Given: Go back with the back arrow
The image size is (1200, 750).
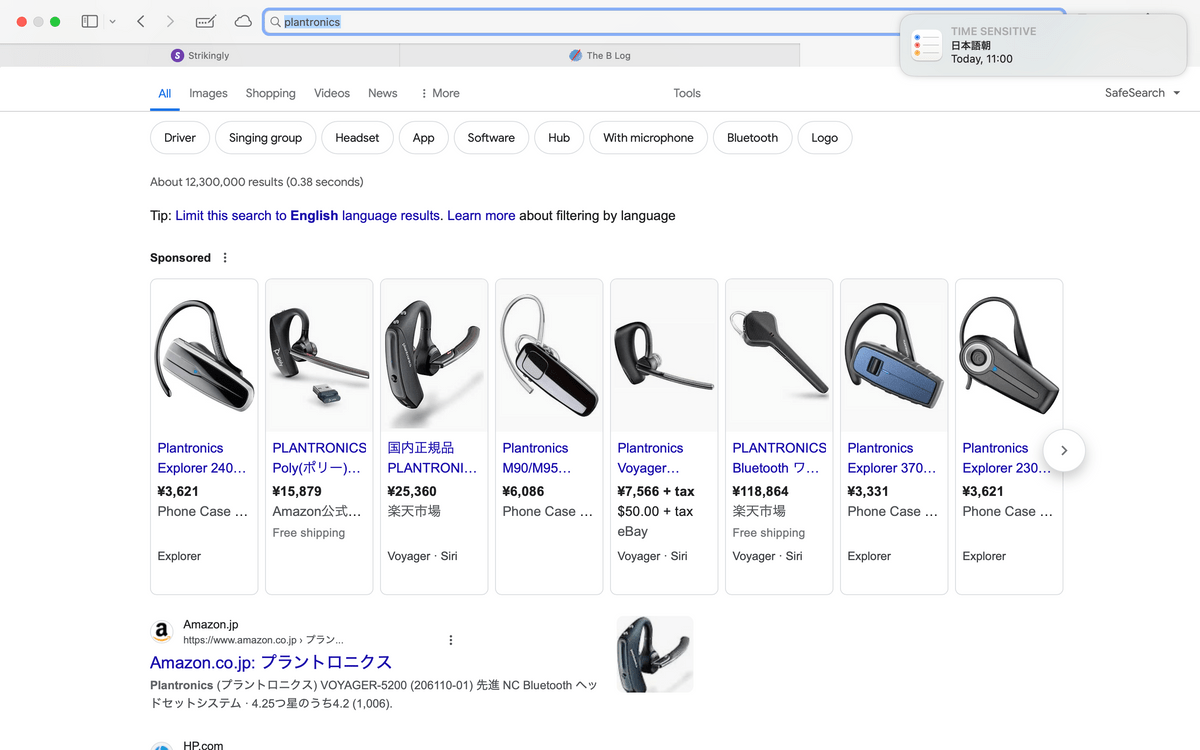Looking at the screenshot, I should [x=141, y=21].
